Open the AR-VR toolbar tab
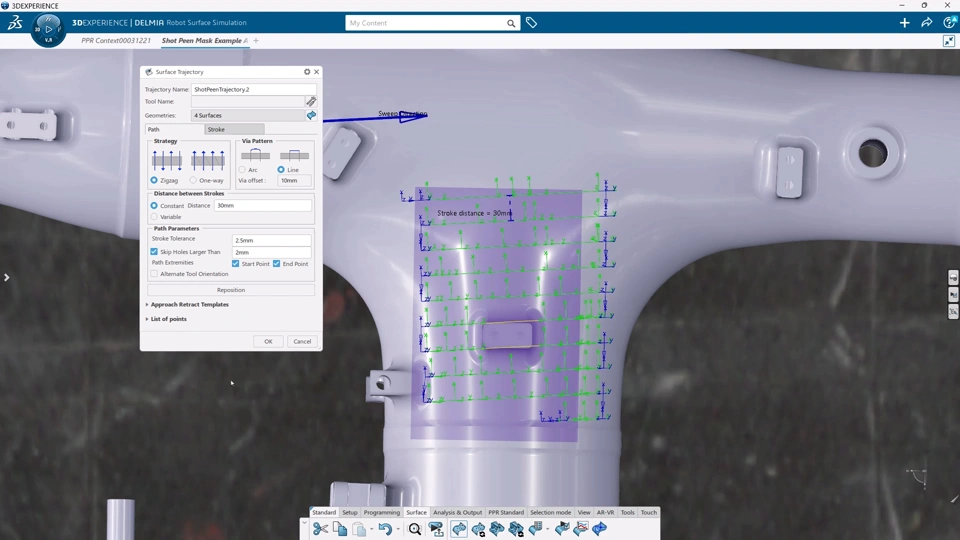 coord(606,512)
